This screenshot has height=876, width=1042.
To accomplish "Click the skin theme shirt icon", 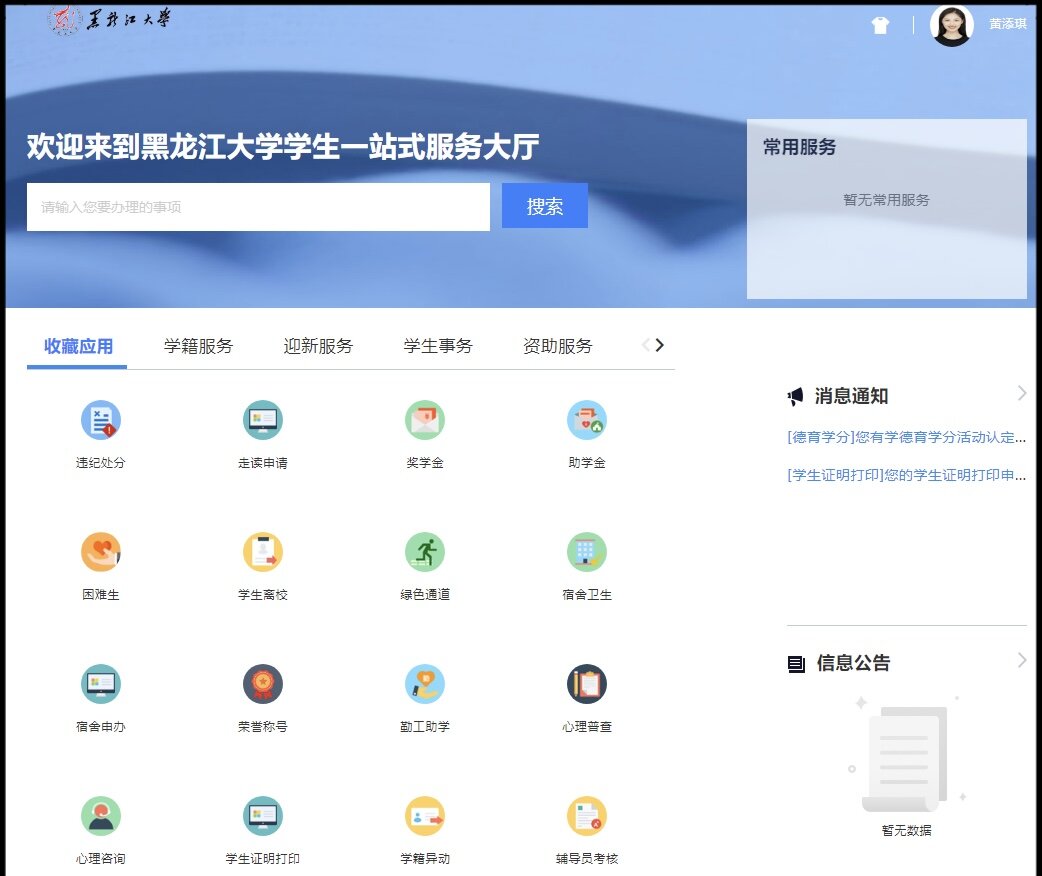I will 880,26.
